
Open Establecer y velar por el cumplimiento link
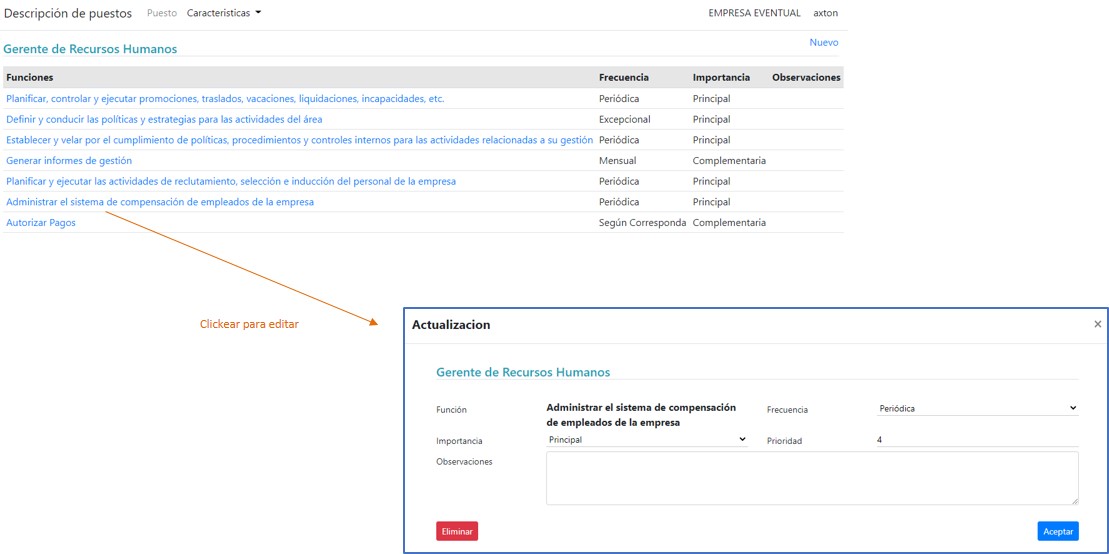point(299,140)
